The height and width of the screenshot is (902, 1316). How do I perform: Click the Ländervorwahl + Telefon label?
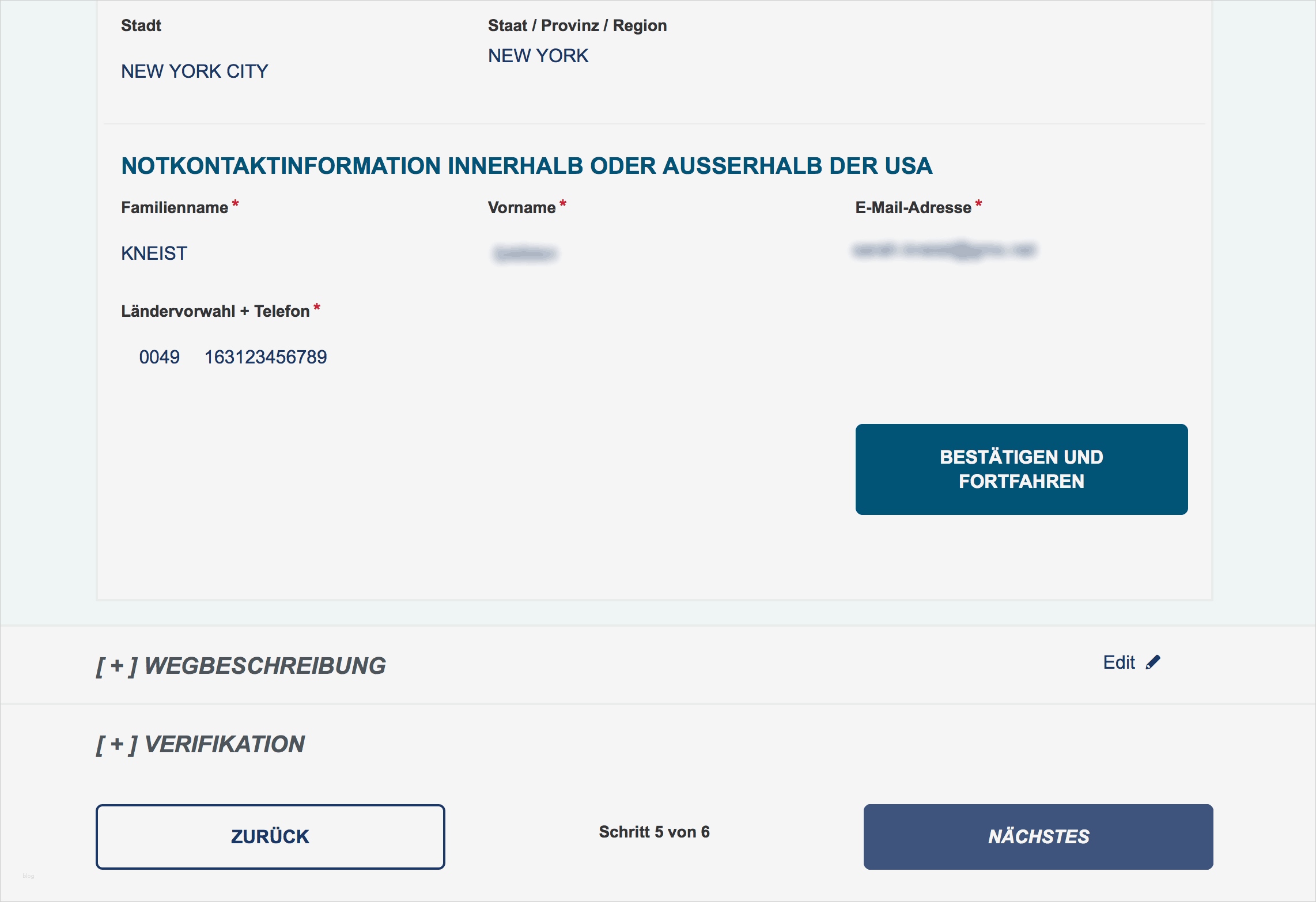click(215, 311)
